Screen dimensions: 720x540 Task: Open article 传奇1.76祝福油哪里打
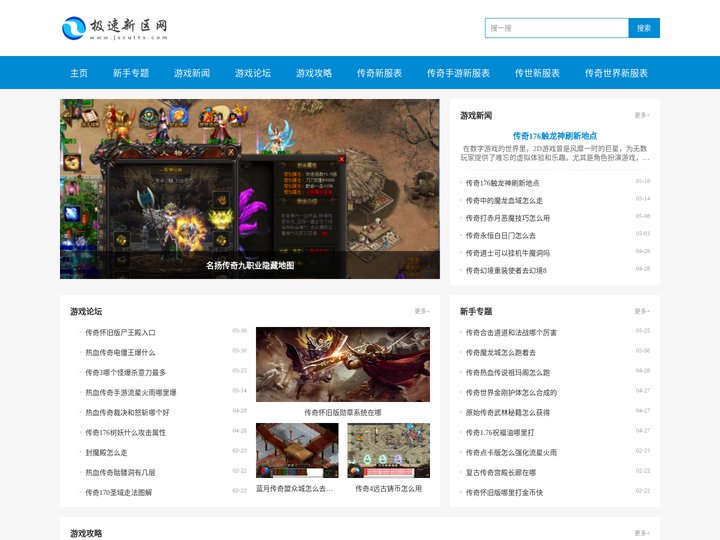(500, 433)
